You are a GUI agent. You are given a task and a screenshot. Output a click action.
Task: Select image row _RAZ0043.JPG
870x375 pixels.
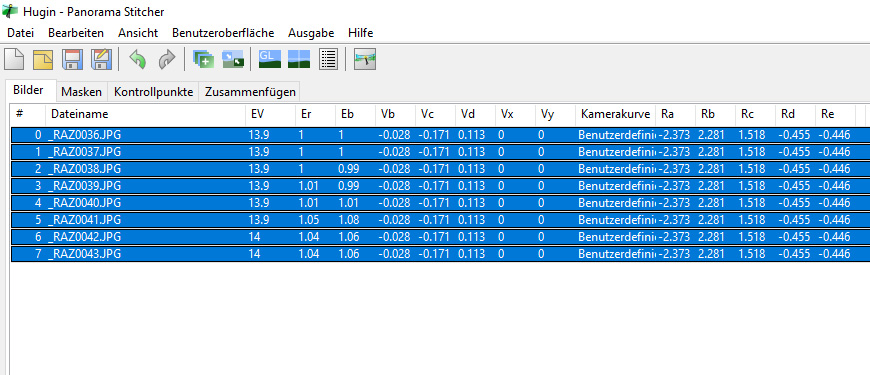[x=441, y=254]
